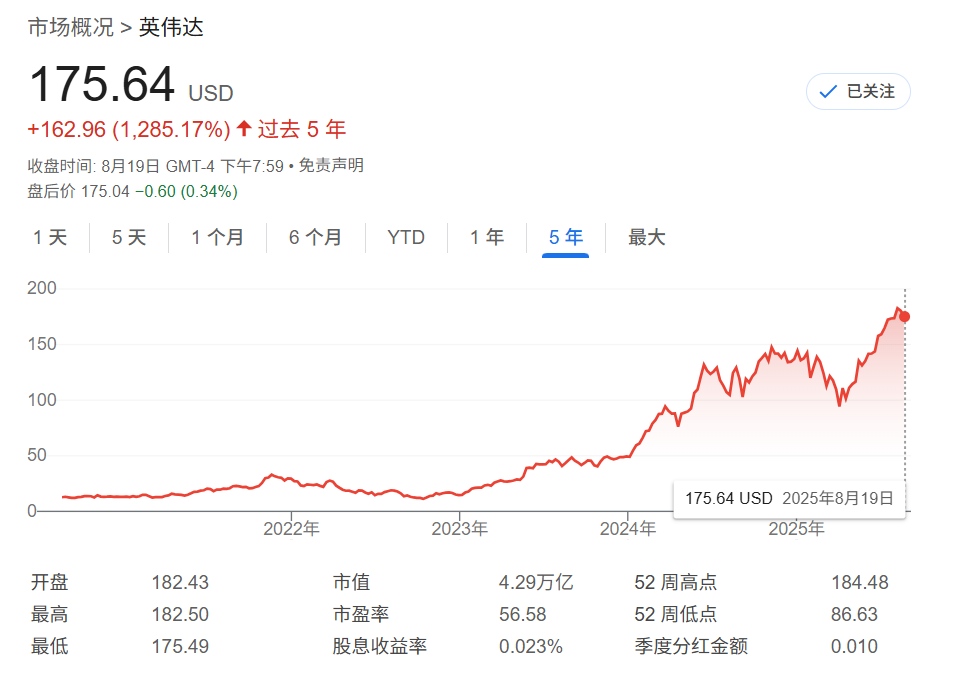
Task: Click the red data point marker on chart
Action: 904,317
